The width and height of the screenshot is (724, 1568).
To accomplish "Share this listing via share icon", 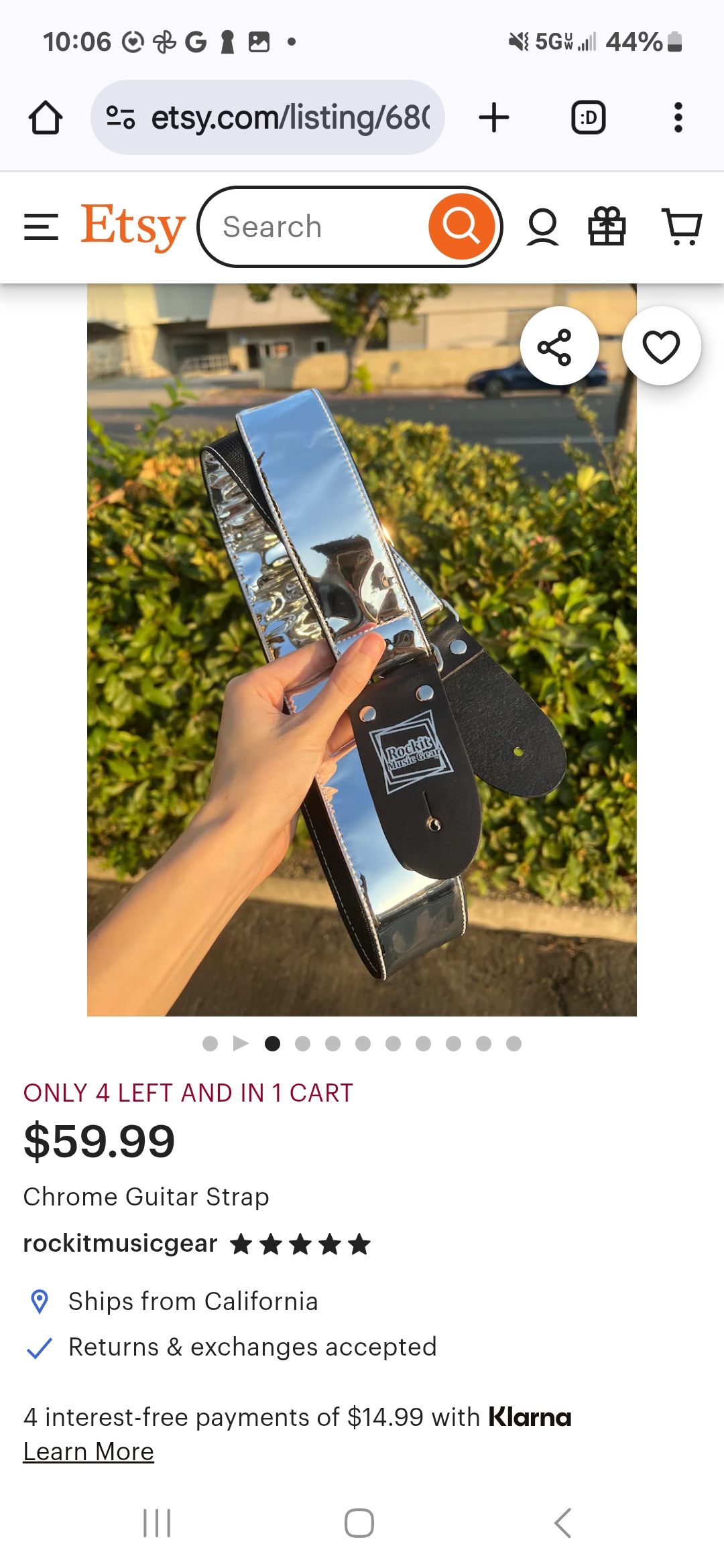I will pos(559,346).
